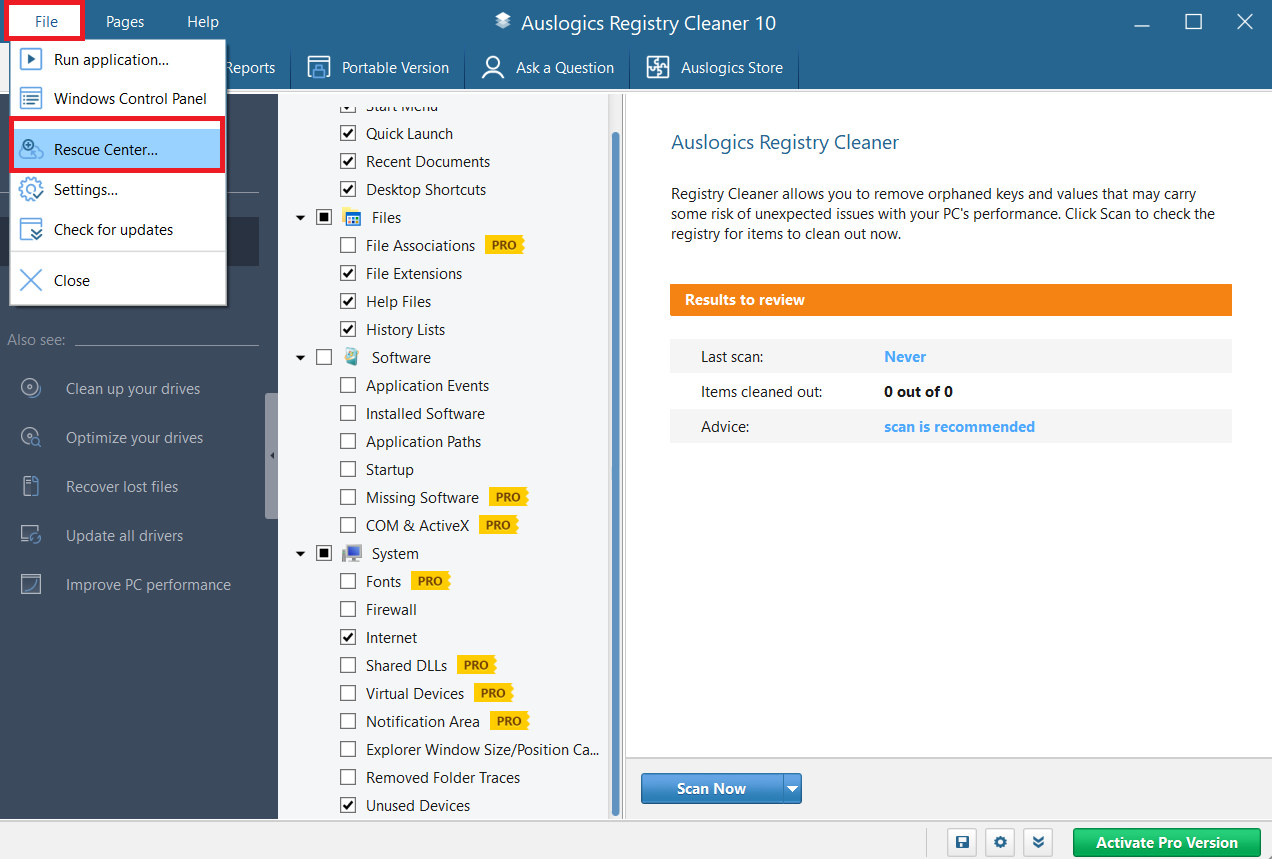Click the Ask a Question person icon
This screenshot has width=1272, height=859.
point(492,68)
